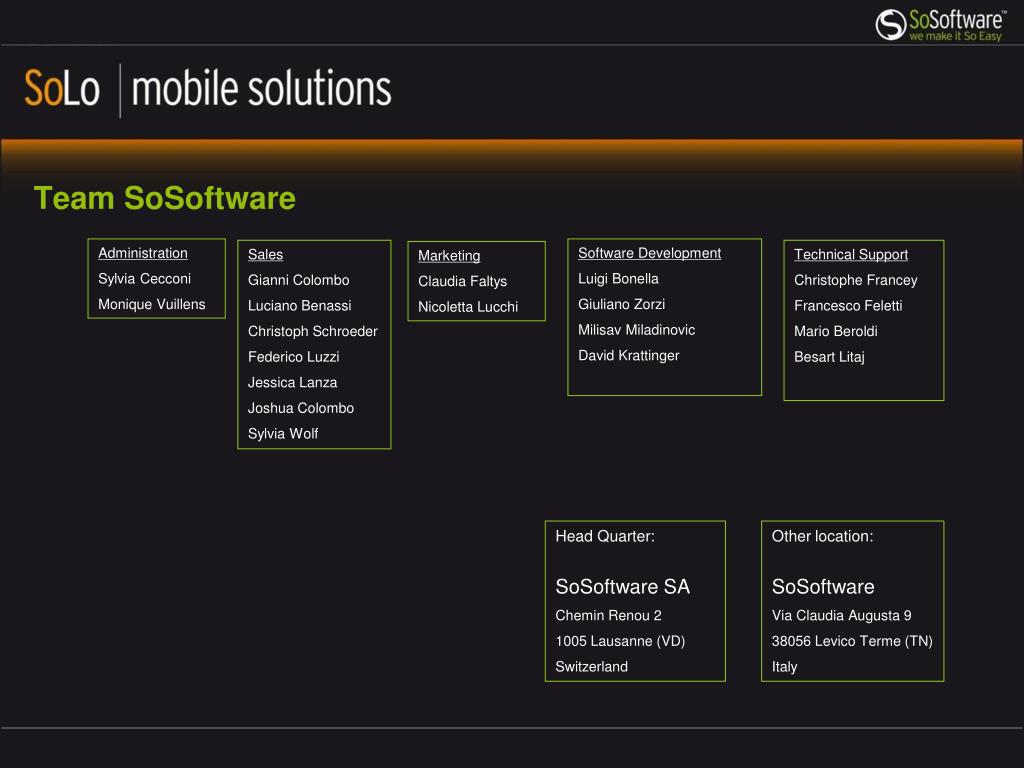Select the 38056 Levico Terme (TN) line
The height and width of the screenshot is (768, 1024).
click(852, 641)
